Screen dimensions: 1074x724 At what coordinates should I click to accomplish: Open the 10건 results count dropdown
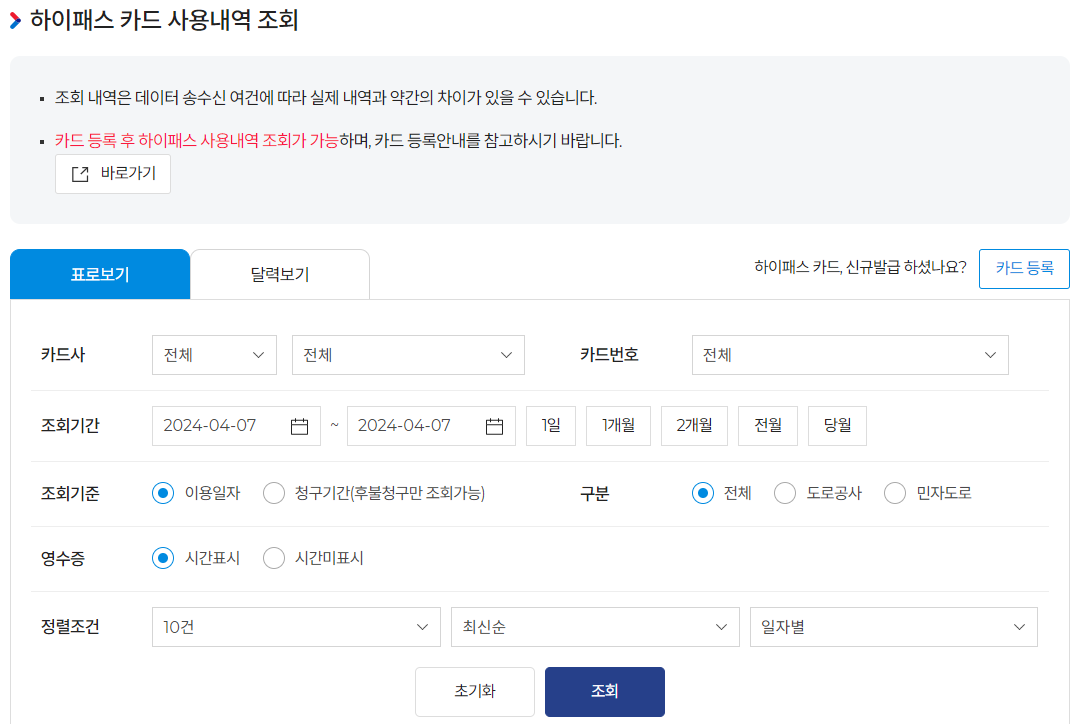coord(295,627)
